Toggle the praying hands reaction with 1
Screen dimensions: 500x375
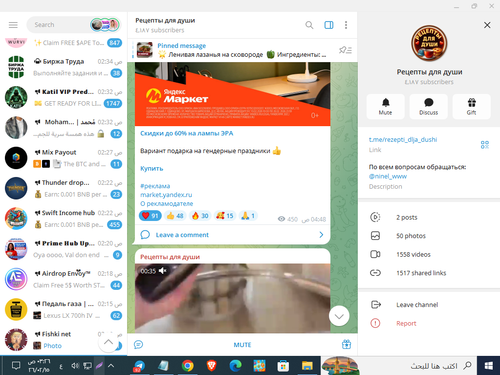248,216
